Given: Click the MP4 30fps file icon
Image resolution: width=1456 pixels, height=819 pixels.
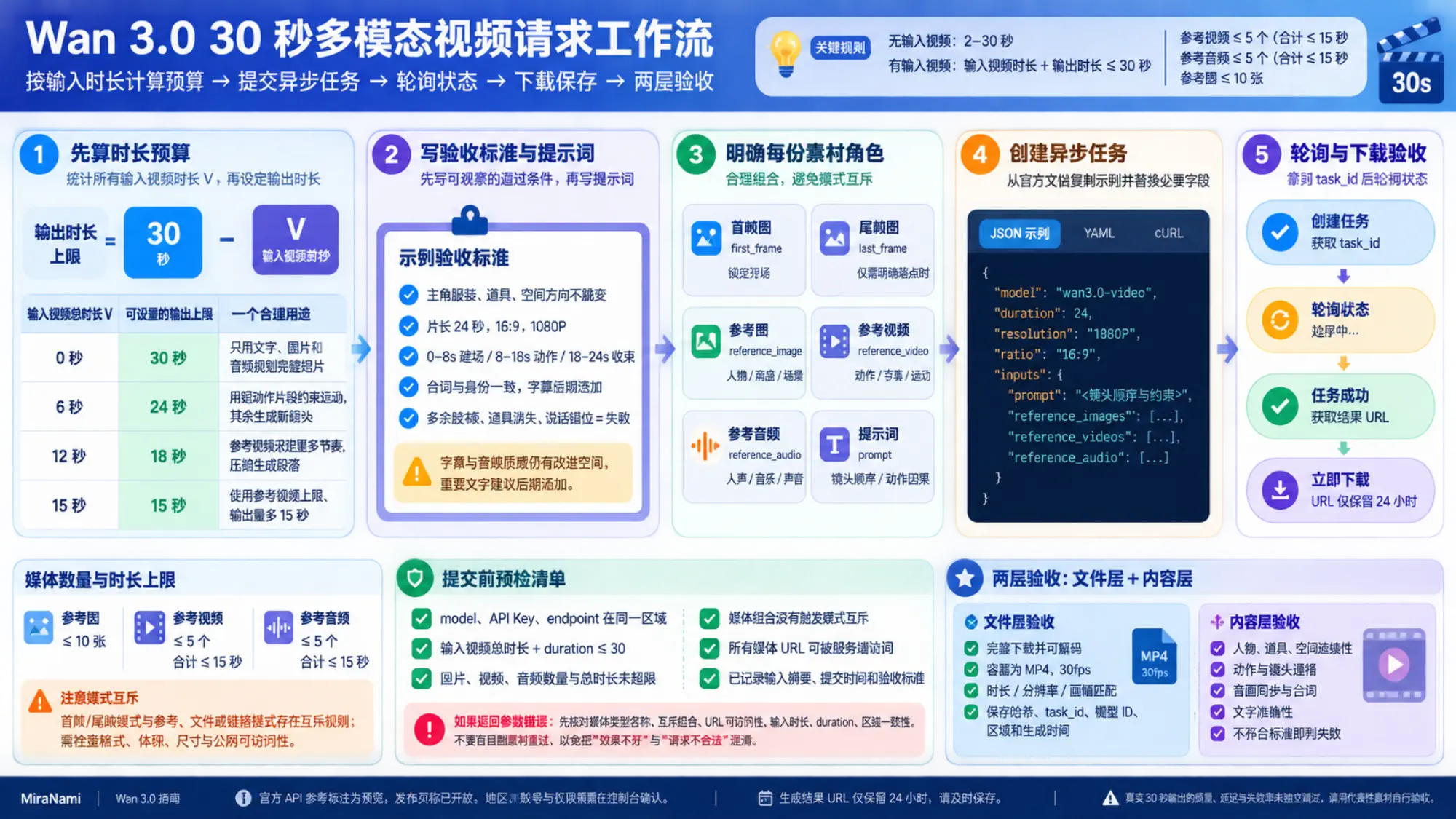Looking at the screenshot, I should tap(1154, 656).
